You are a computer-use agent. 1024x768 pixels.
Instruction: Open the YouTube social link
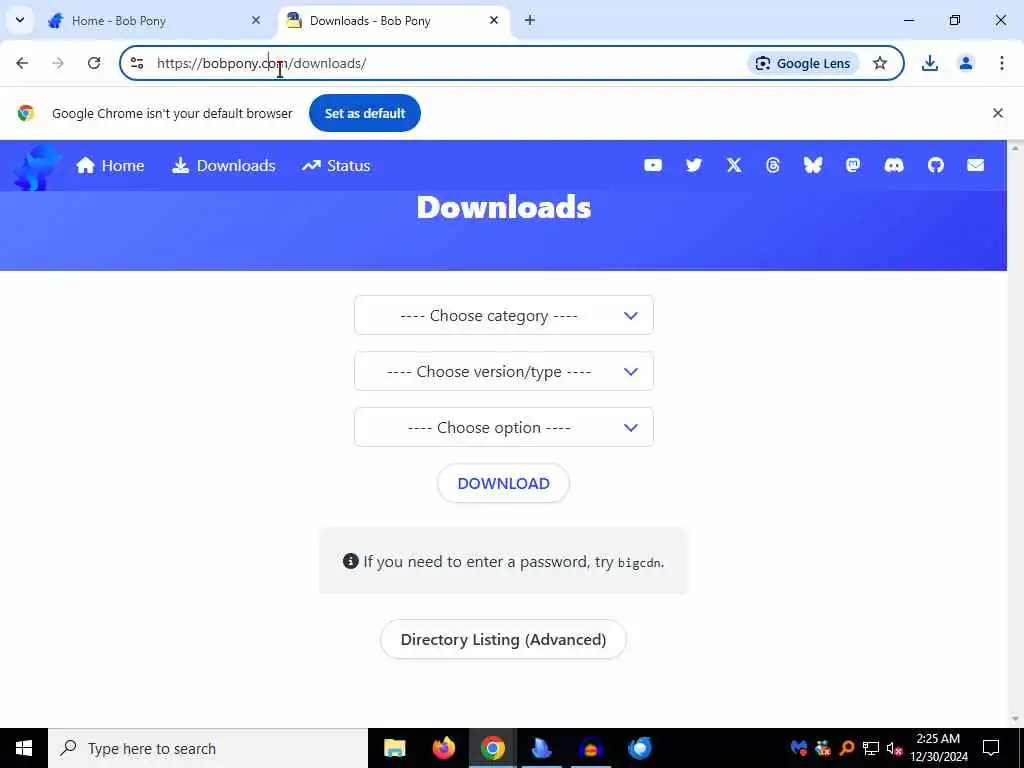coord(652,165)
